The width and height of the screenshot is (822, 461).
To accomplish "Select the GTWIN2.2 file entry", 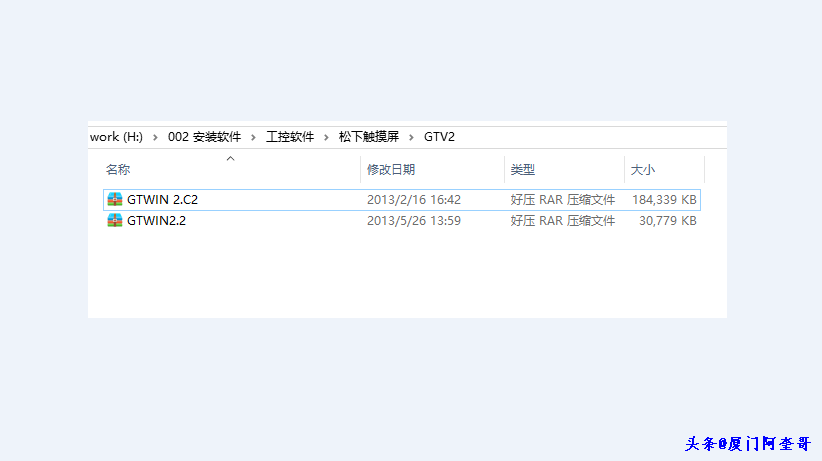I will [x=156, y=221].
